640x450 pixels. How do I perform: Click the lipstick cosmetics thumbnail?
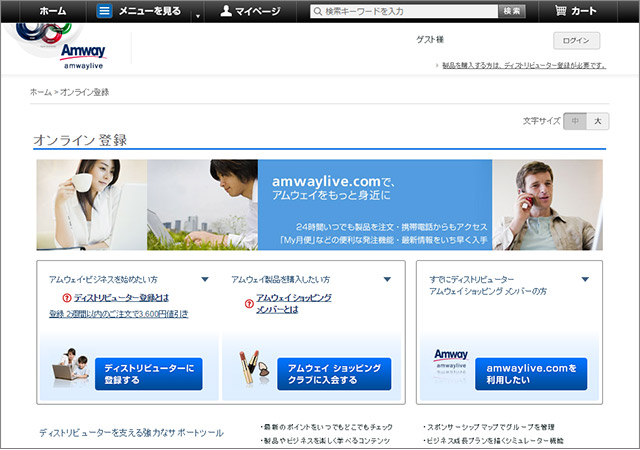click(255, 368)
